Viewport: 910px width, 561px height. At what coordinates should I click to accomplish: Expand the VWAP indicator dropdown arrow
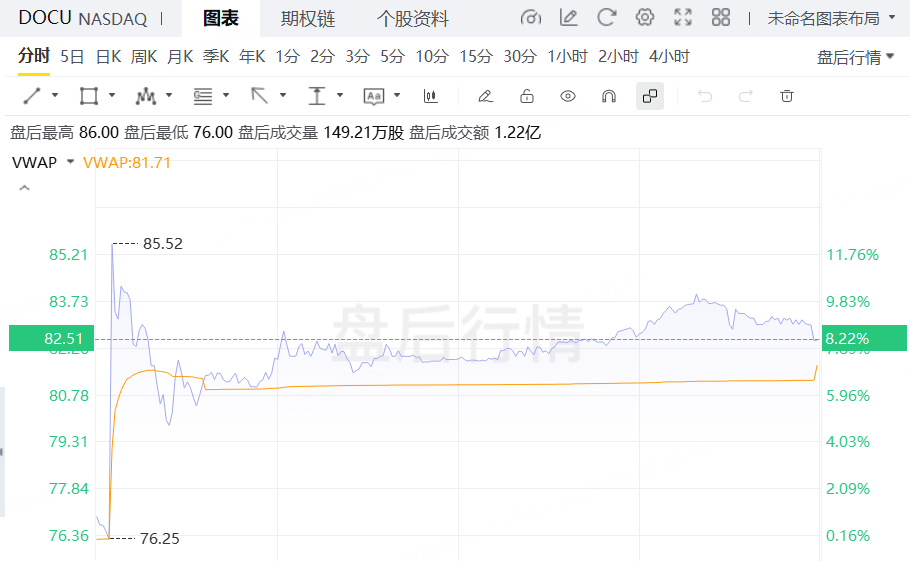70,162
